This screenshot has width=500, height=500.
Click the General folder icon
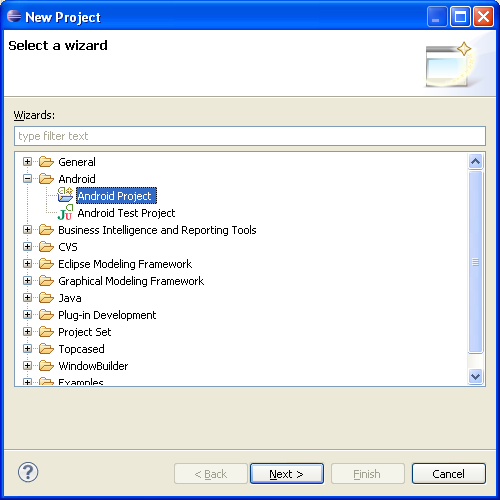(x=46, y=162)
